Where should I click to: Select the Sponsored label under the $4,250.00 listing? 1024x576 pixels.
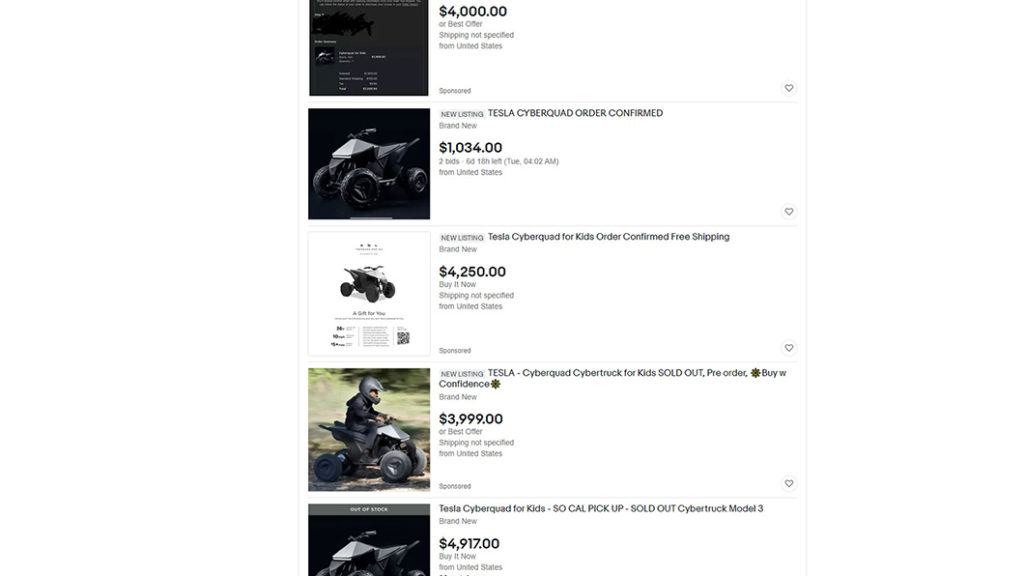click(455, 351)
